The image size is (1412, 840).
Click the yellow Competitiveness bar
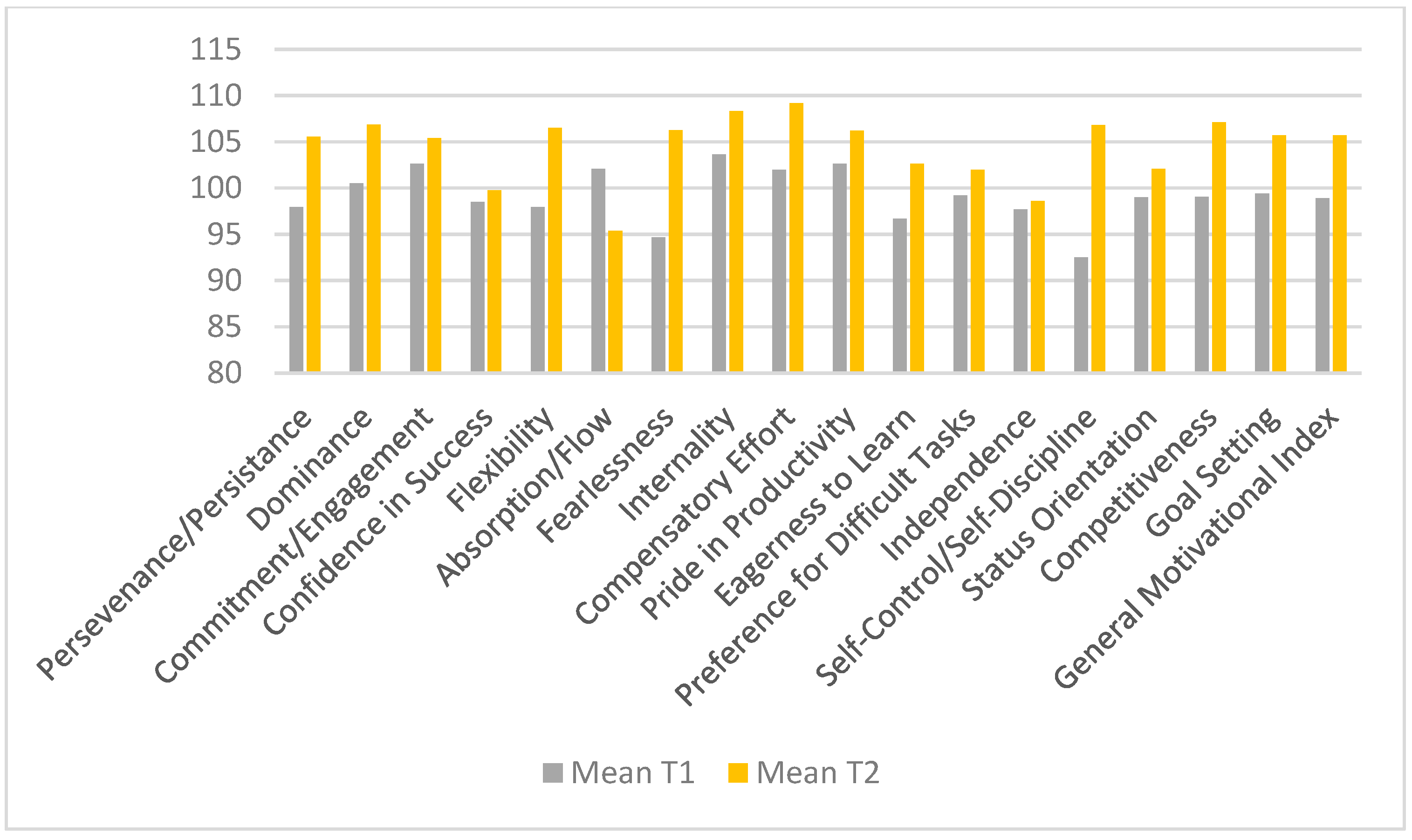1218,247
